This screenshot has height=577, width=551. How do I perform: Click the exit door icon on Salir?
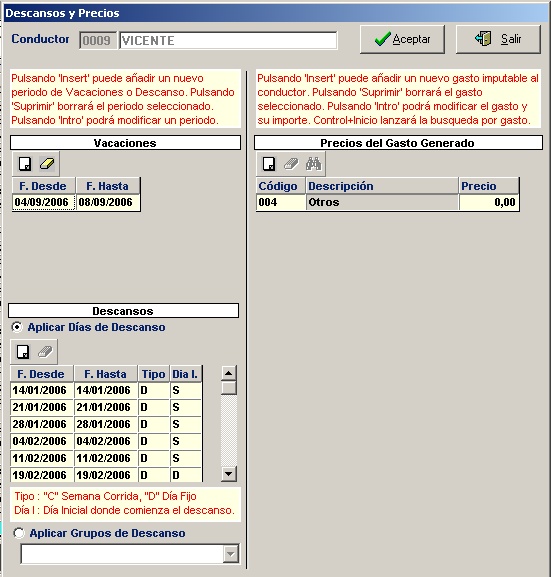[x=483, y=39]
